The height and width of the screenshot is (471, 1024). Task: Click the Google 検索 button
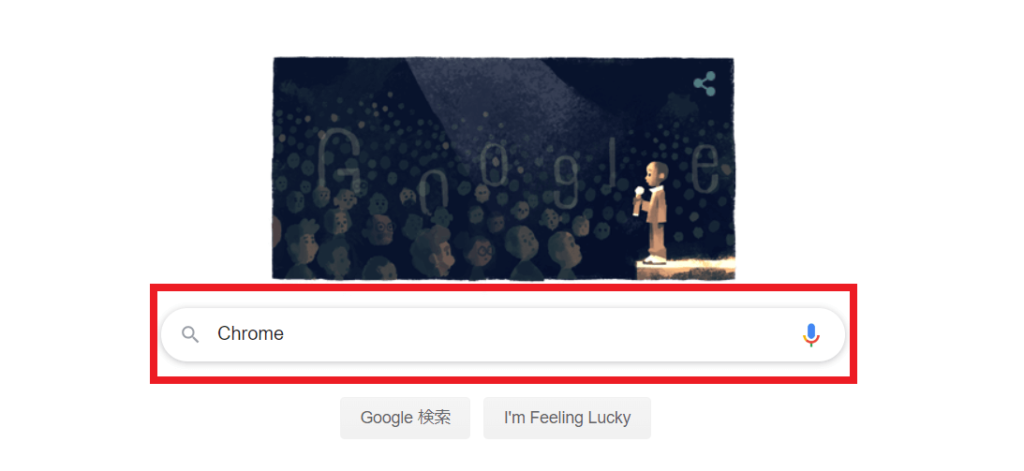click(x=405, y=418)
